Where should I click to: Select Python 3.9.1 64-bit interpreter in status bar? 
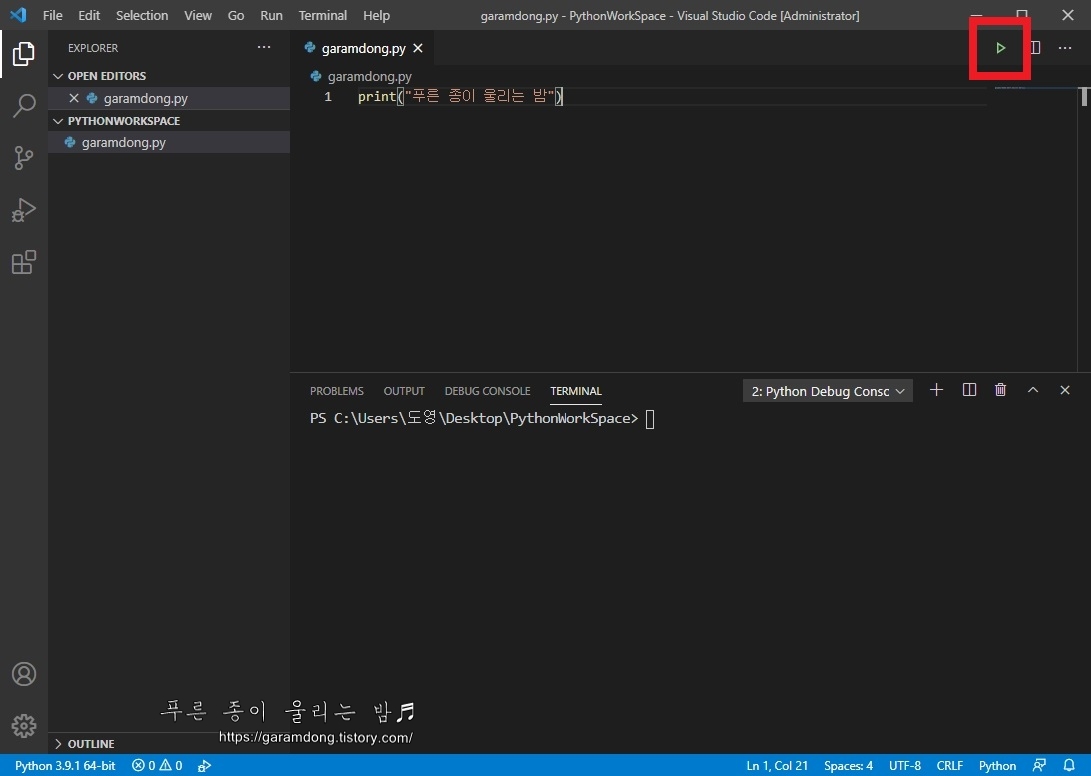(x=65, y=766)
